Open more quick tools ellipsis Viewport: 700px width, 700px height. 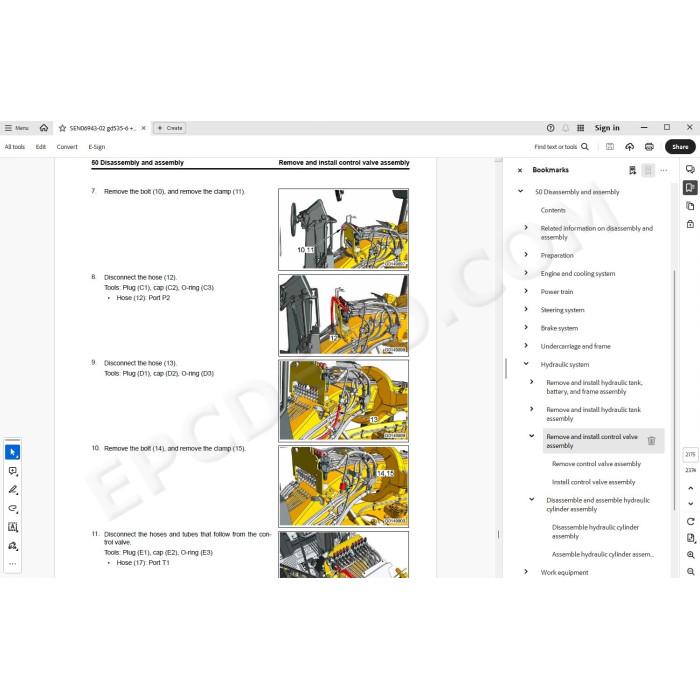12,564
